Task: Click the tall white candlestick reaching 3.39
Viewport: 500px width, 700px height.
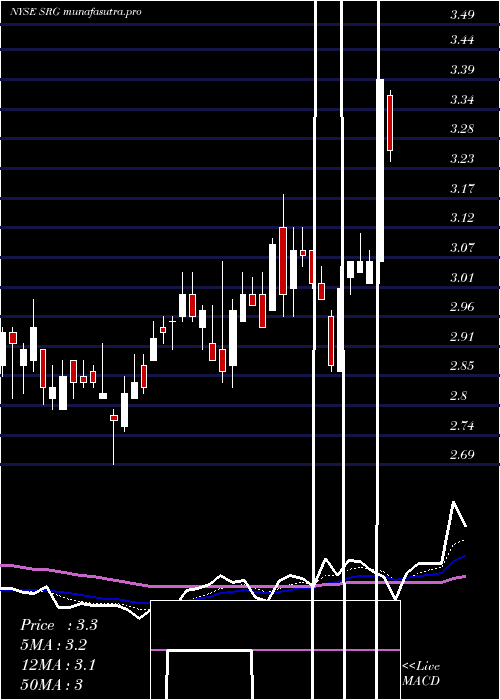Action: click(380, 170)
